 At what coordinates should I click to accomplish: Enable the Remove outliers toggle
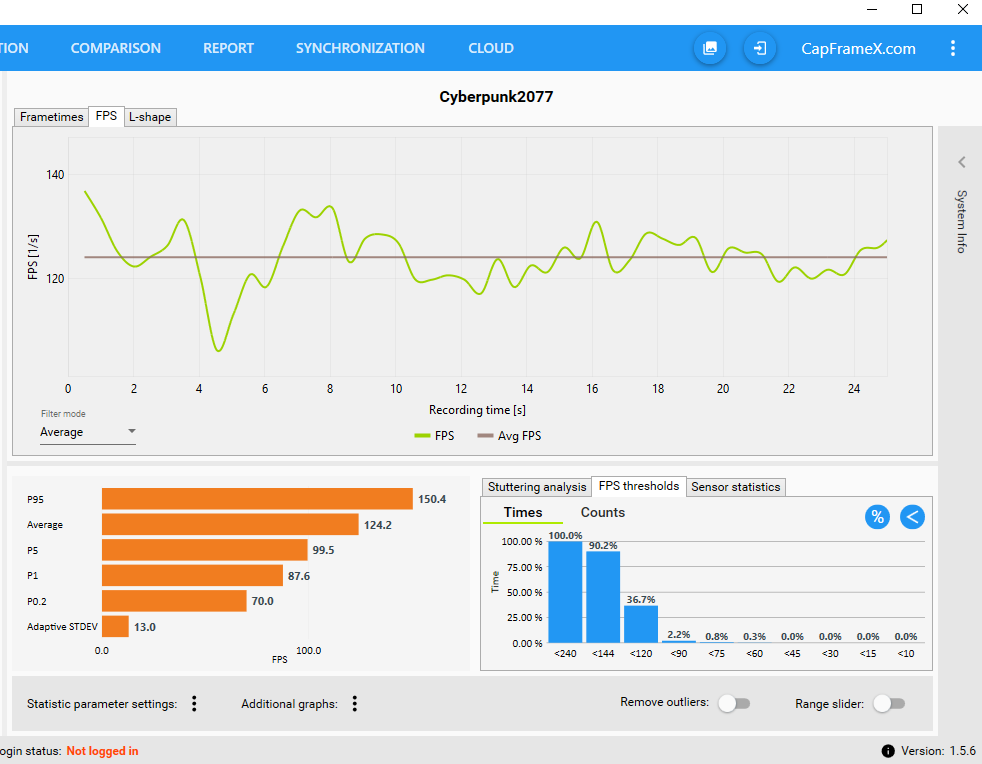(x=734, y=703)
